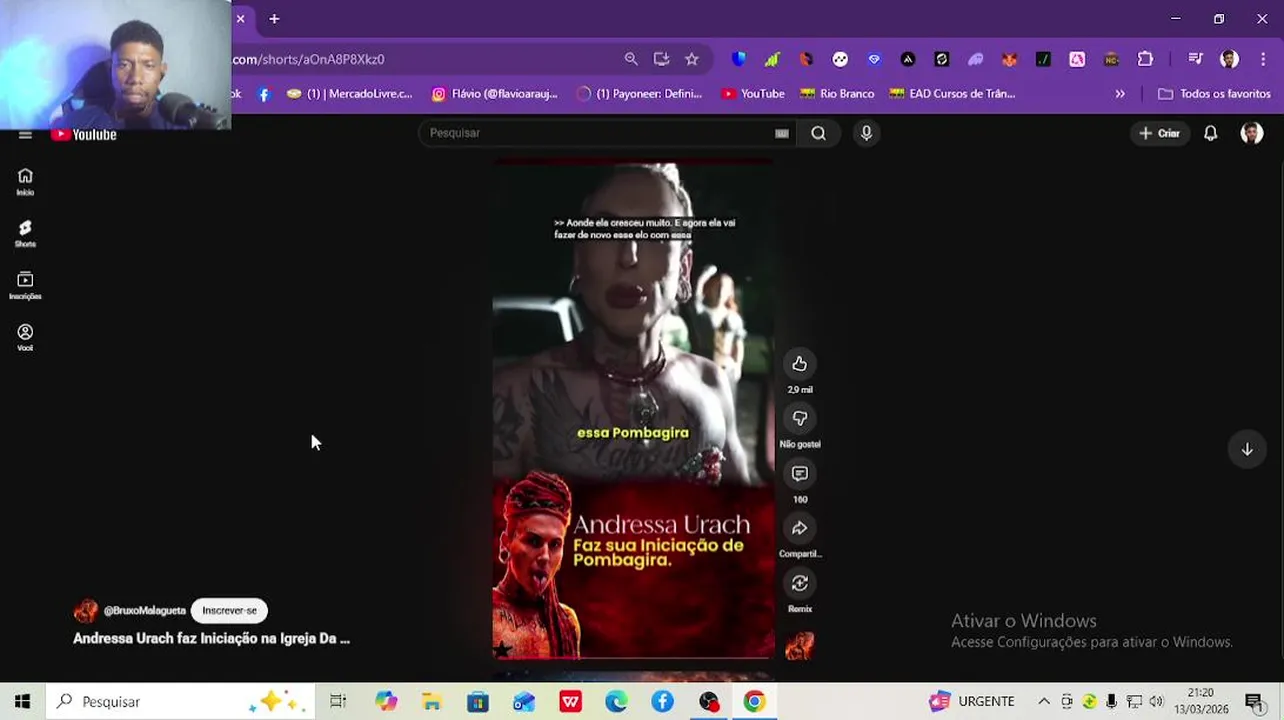Open the Flávio Instagram bookmark
Viewport: 1284px width, 720px height.
[x=494, y=94]
